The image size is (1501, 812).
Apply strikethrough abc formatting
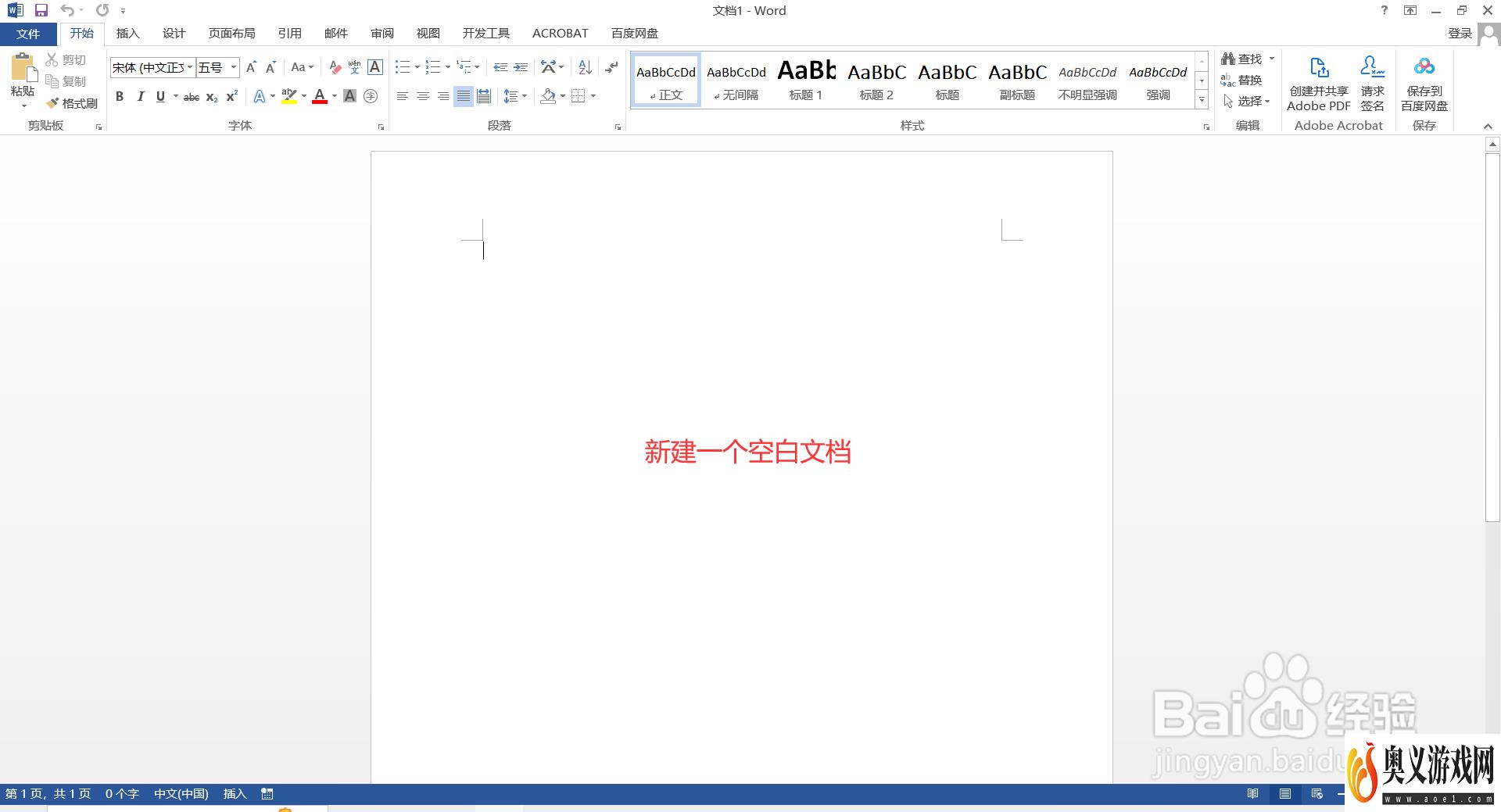[x=192, y=96]
